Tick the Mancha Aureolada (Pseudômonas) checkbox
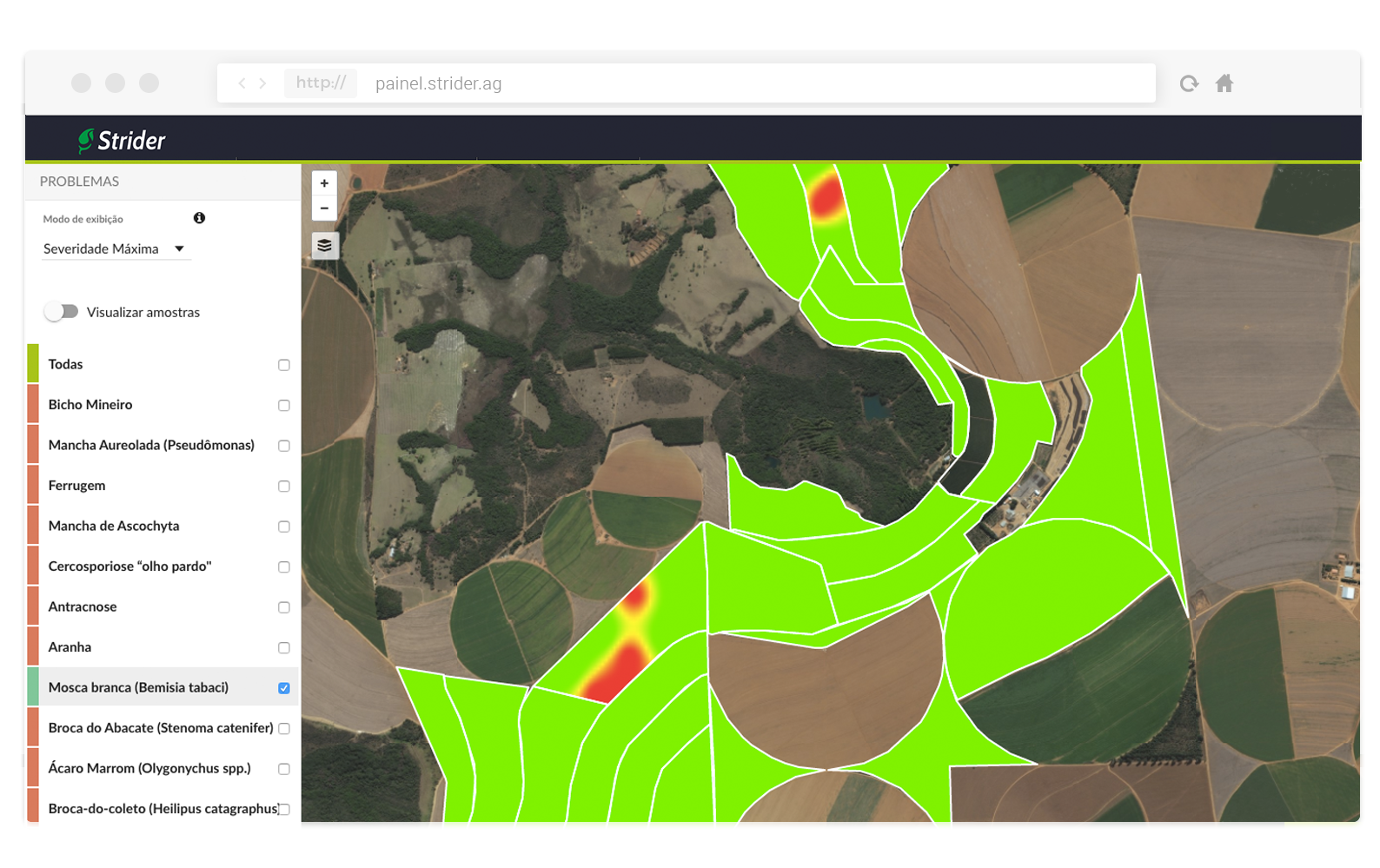1380x868 pixels. tap(284, 446)
